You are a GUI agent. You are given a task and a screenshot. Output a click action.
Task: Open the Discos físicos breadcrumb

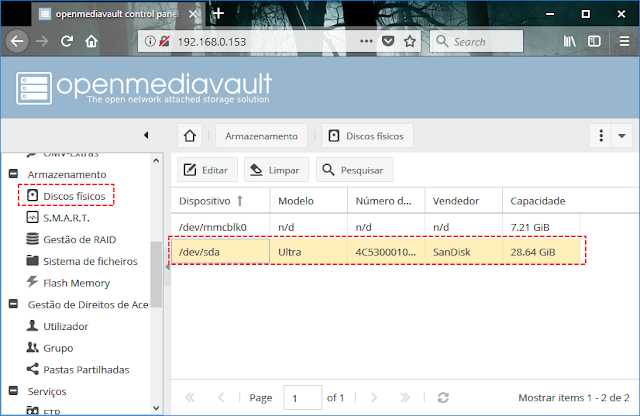pos(368,136)
